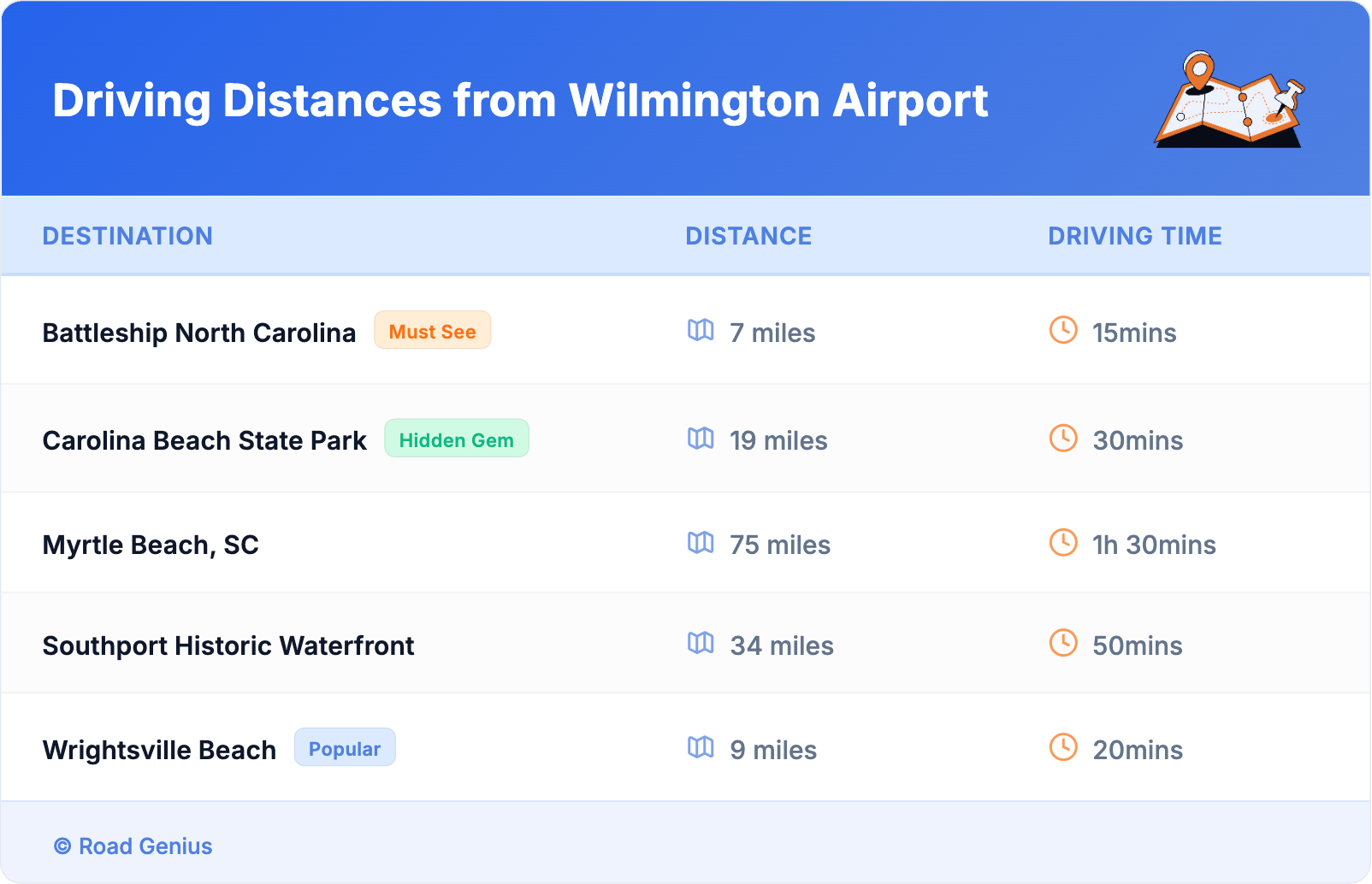Screen dimensions: 1372x884
Task: Click the clock icon beside 50mins
Action: pos(1063,643)
